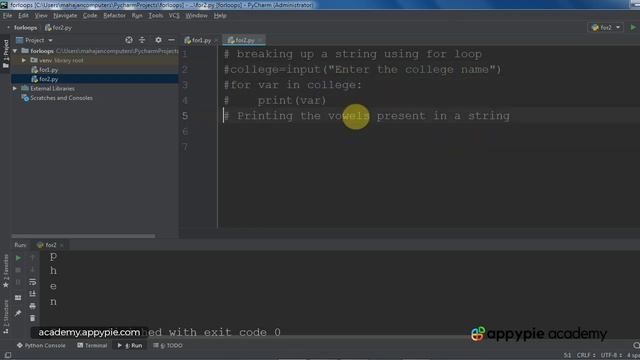
Task: Click code line '#for var in college:'
Action: click(293, 85)
